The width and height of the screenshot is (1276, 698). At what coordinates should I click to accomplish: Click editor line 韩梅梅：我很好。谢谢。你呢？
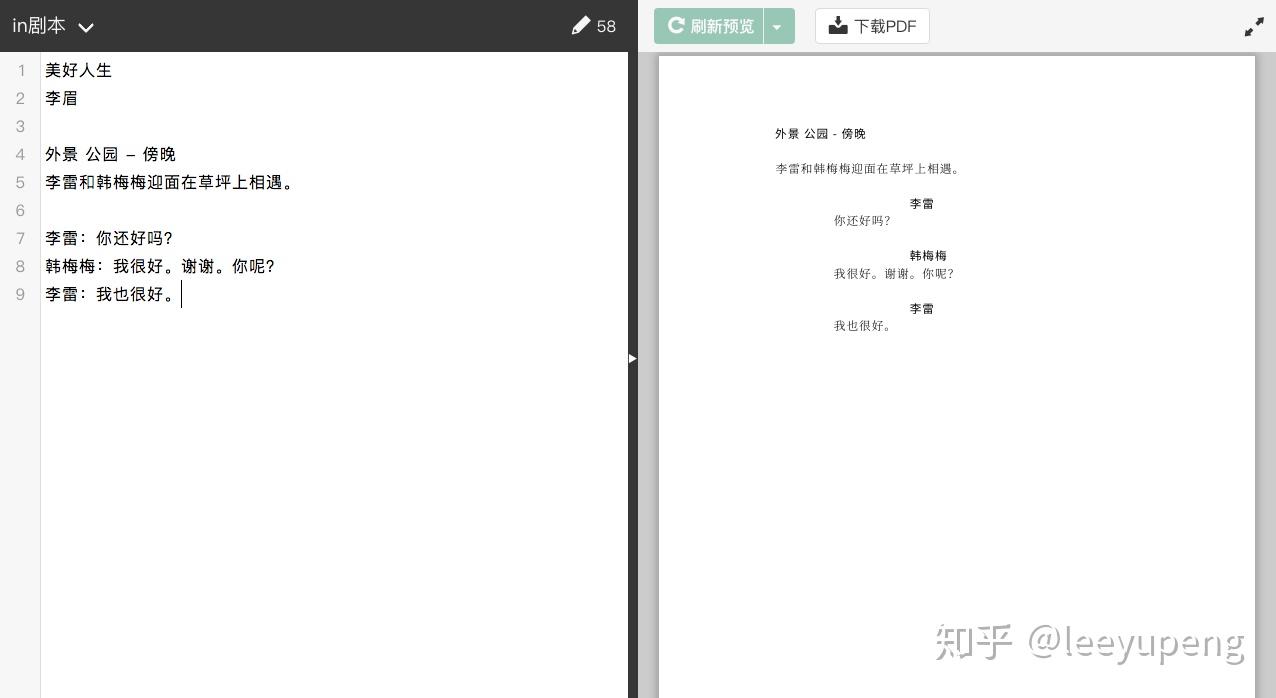pyautogui.click(x=160, y=266)
